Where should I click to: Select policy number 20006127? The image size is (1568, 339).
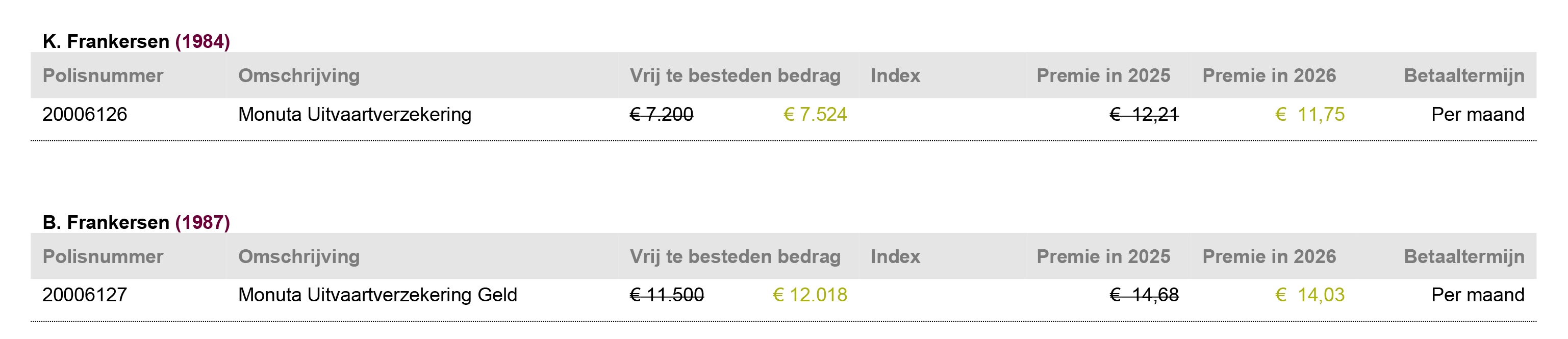coord(85,295)
